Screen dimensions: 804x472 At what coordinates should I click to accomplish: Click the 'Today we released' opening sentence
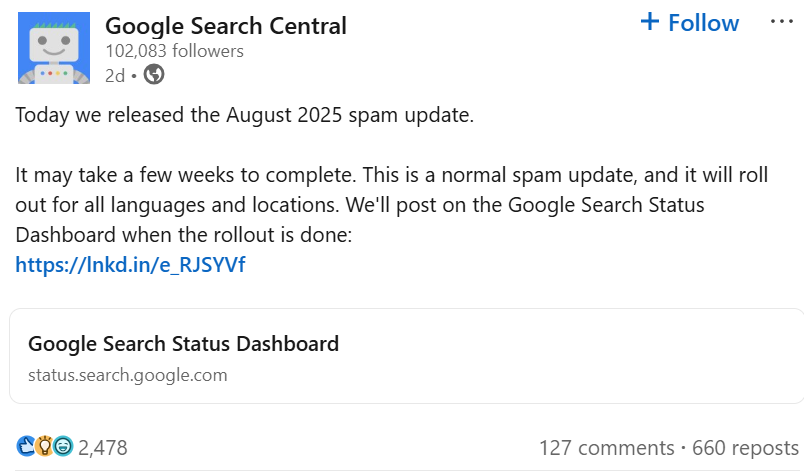pyautogui.click(x=243, y=115)
